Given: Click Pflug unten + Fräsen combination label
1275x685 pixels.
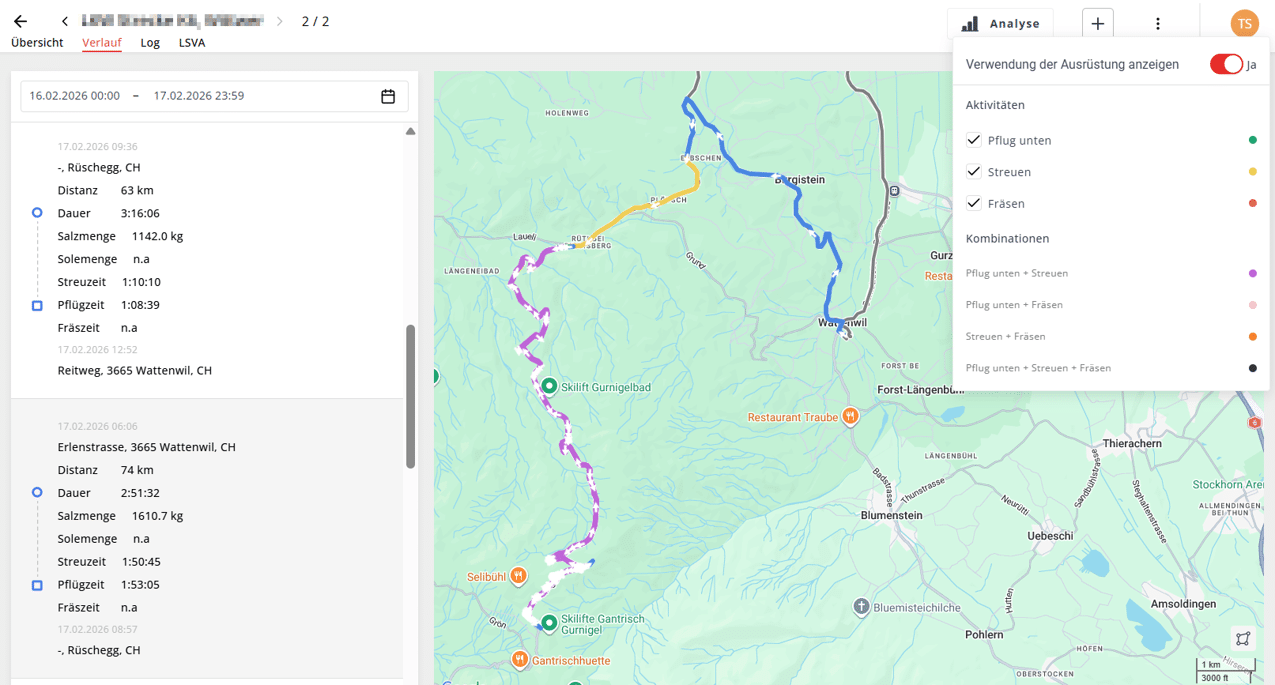Looking at the screenshot, I should [x=1014, y=305].
